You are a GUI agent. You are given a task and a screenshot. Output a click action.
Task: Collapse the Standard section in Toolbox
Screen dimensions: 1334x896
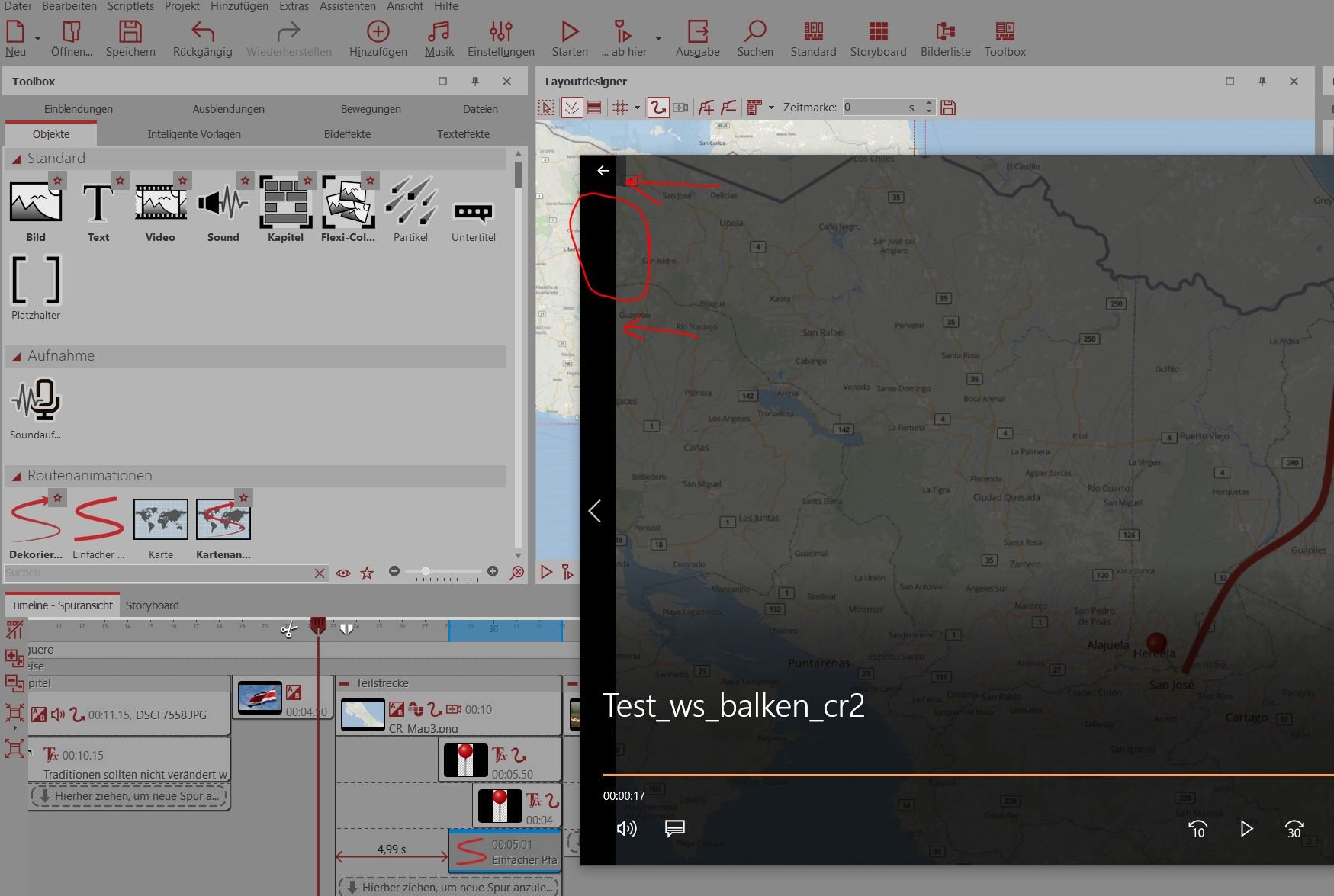(16, 159)
